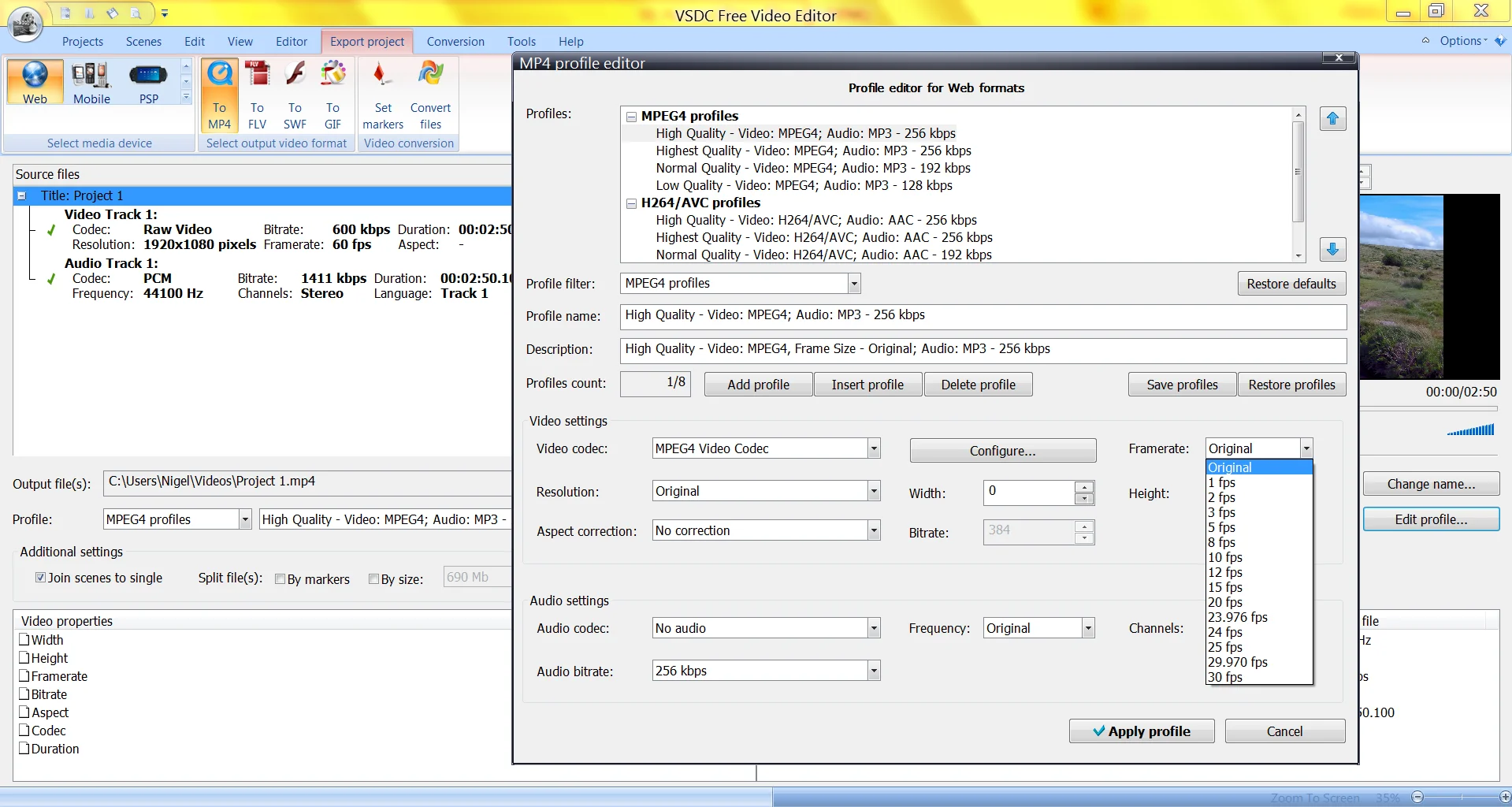Open the Resolution dropdown
Screen dimensions: 1512x807
[874, 491]
